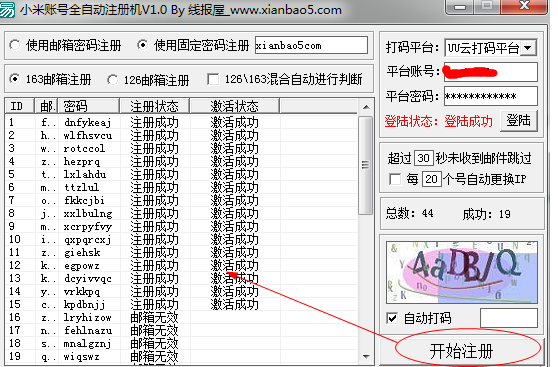This screenshot has width=558, height=367.
Task: Open the 打码平台 dropdown list
Action: pyautogui.click(x=528, y=48)
